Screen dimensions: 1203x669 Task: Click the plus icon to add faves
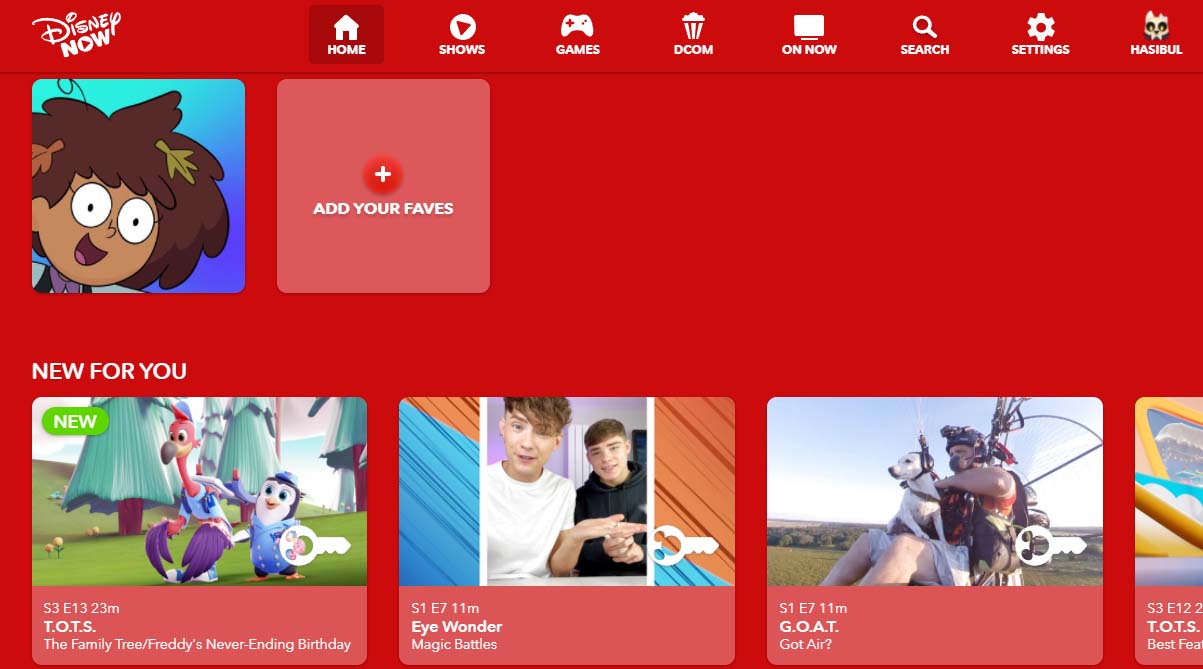(x=382, y=175)
